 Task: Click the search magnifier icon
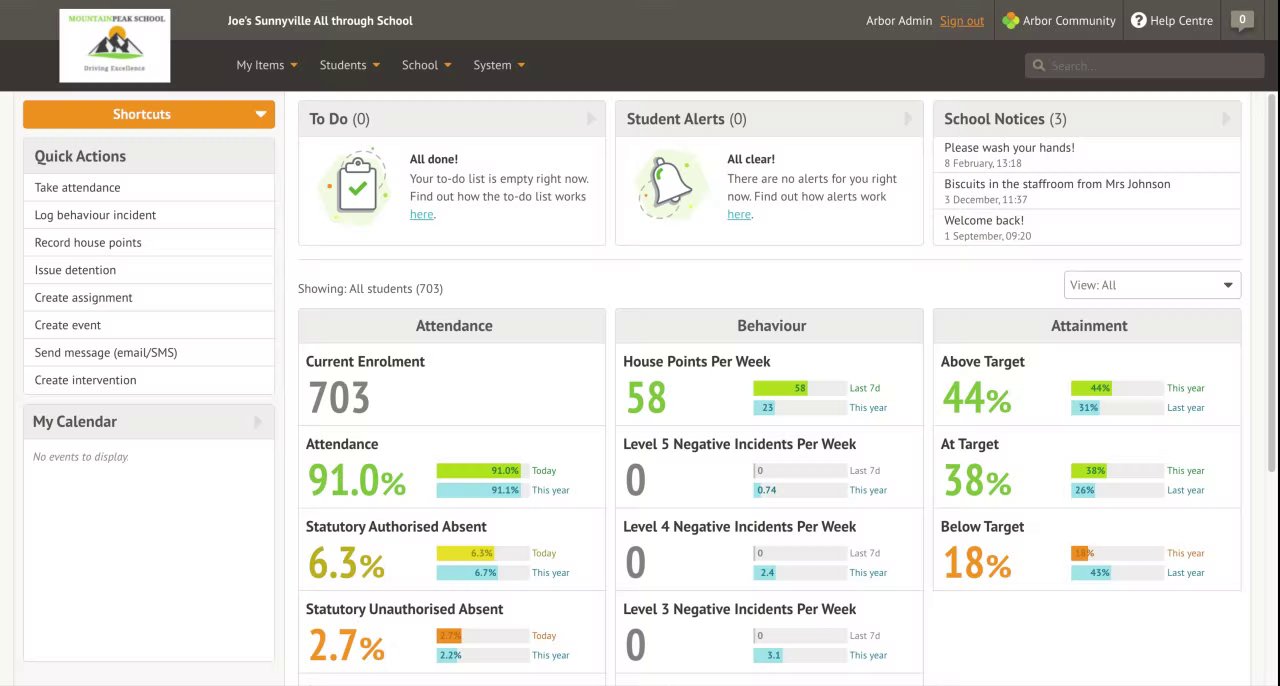tap(1039, 66)
